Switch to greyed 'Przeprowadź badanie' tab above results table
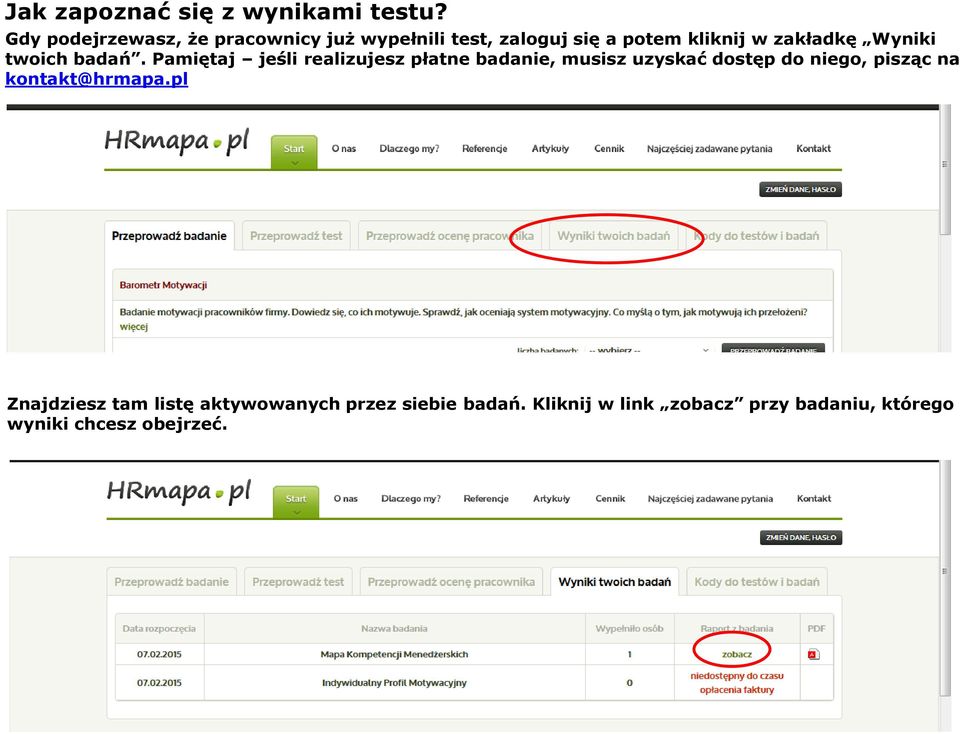The width and height of the screenshot is (960, 734). click(171, 582)
